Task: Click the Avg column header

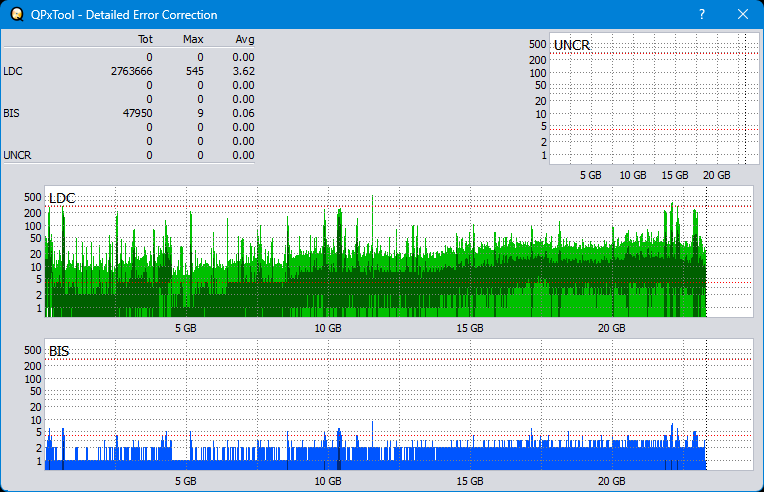Action: click(x=245, y=39)
